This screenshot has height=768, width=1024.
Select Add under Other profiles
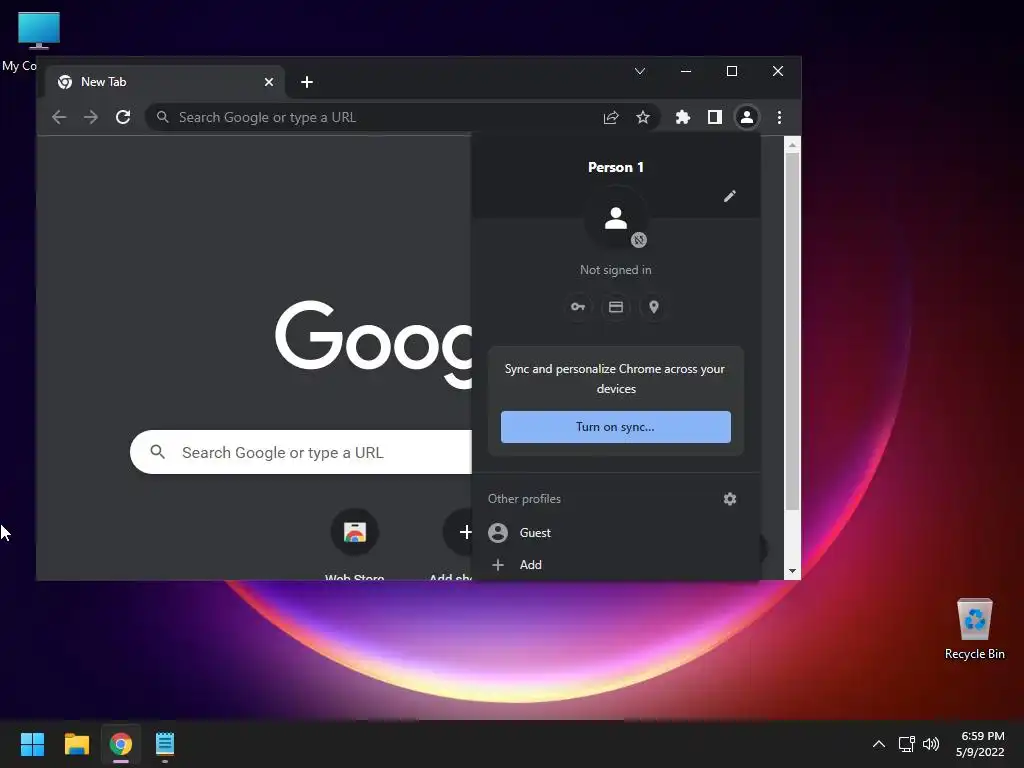coord(616,565)
